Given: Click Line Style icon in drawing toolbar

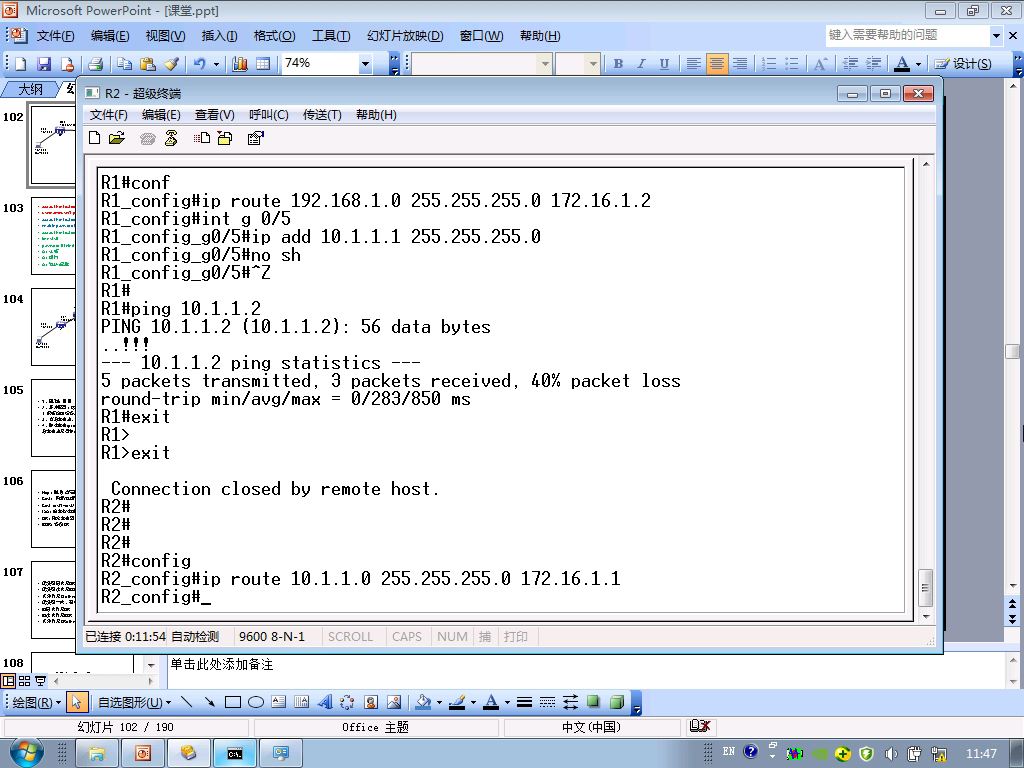Looking at the screenshot, I should (x=524, y=702).
